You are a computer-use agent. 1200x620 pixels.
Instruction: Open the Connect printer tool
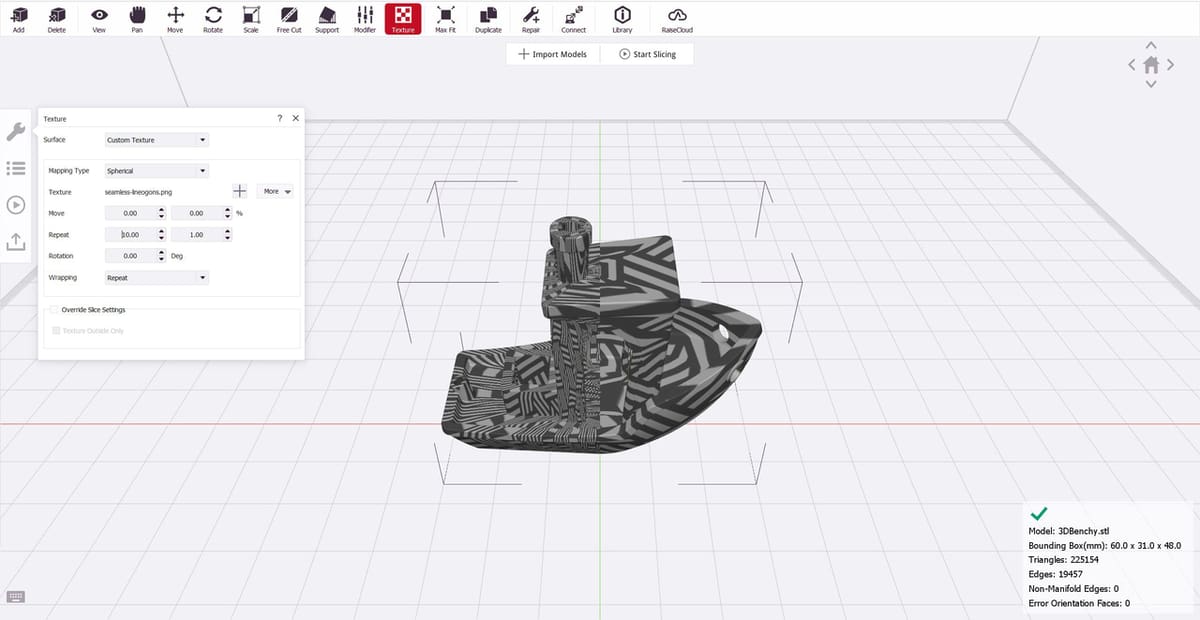(574, 19)
